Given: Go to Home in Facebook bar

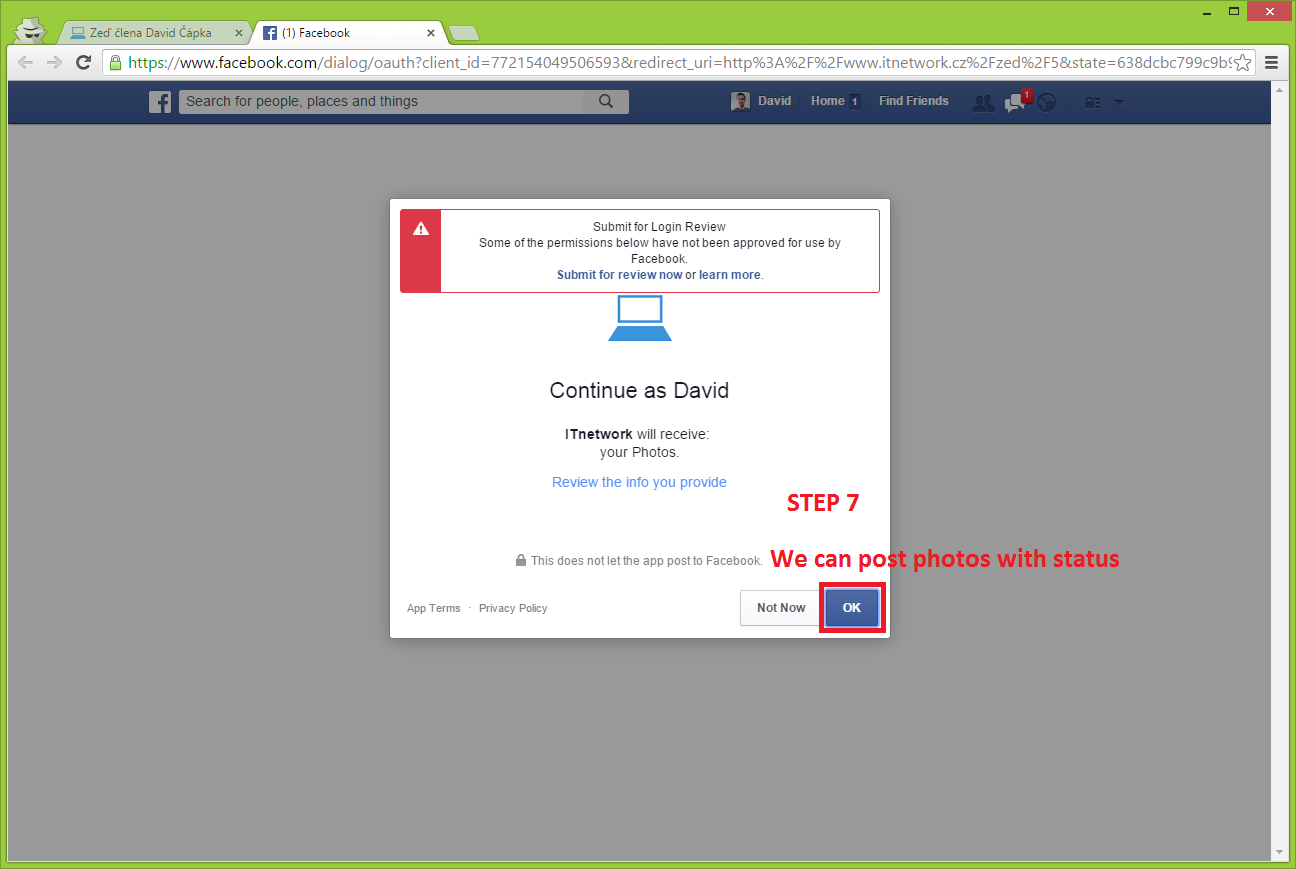Looking at the screenshot, I should (828, 101).
